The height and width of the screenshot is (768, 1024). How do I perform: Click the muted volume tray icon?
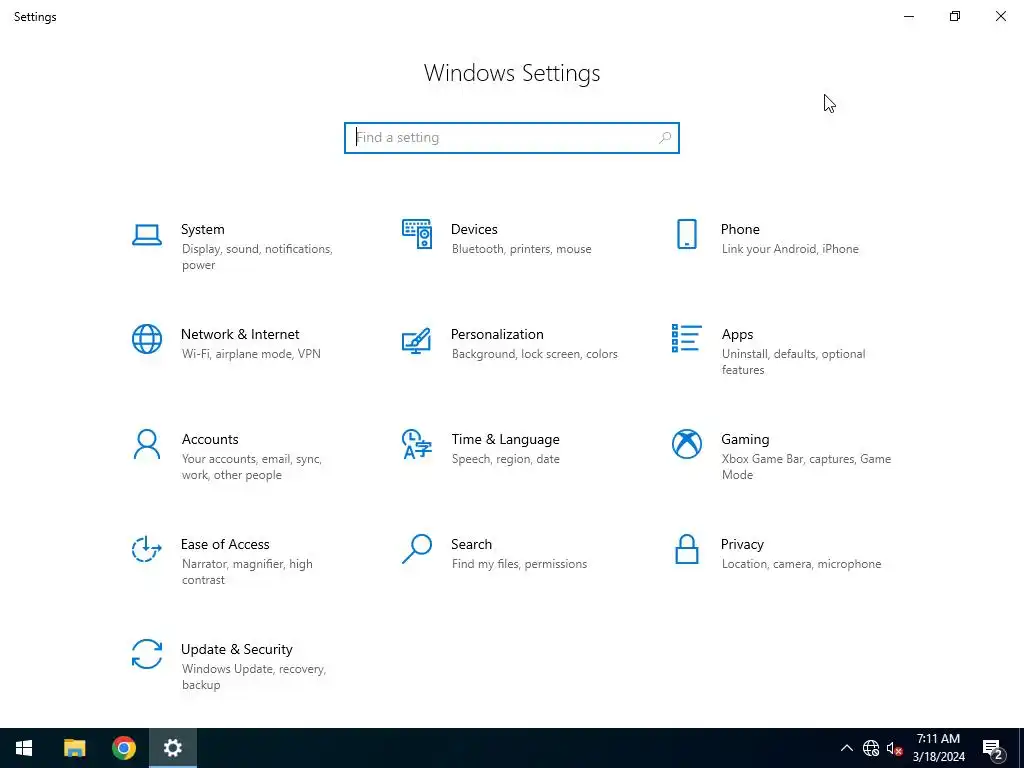point(894,748)
